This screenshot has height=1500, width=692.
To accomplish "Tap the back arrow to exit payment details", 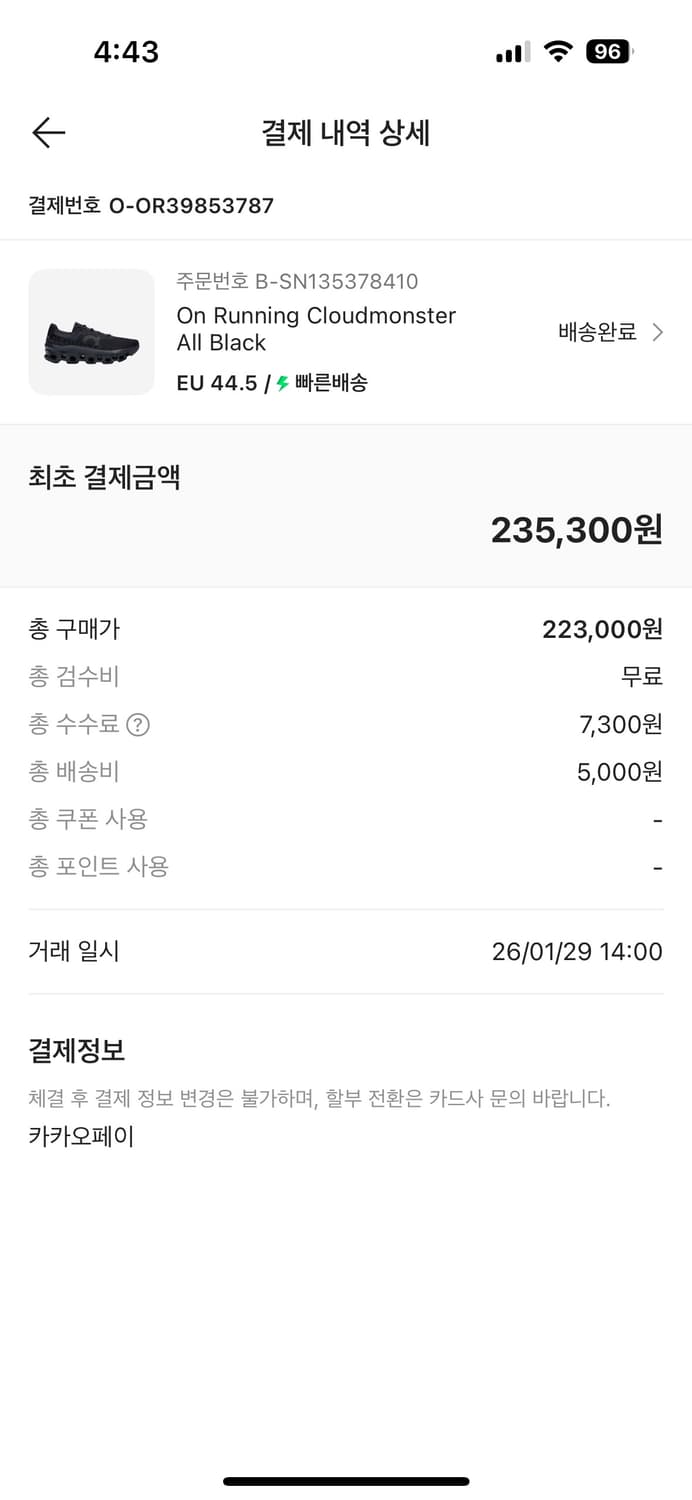I will click(x=47, y=132).
